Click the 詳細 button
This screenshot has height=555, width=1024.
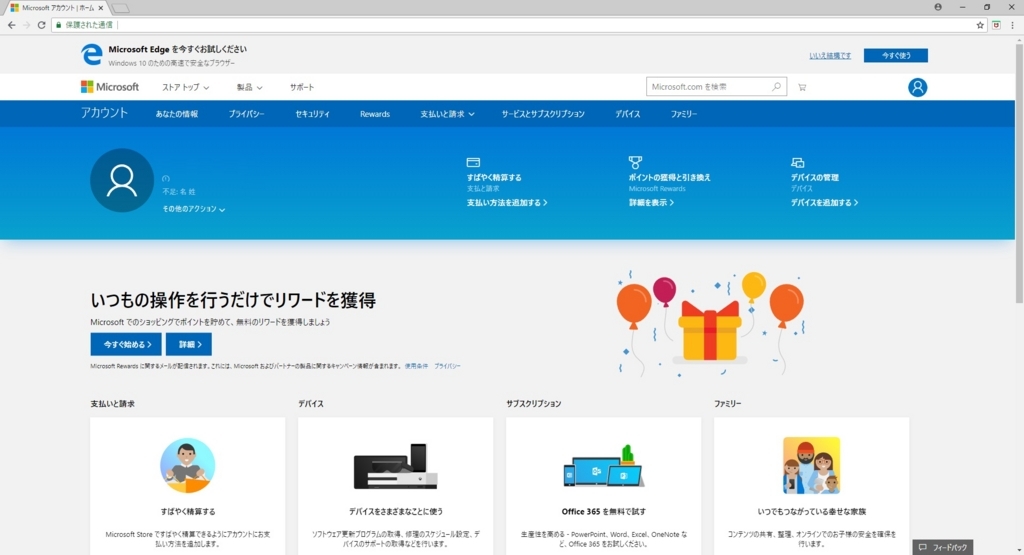tap(189, 344)
